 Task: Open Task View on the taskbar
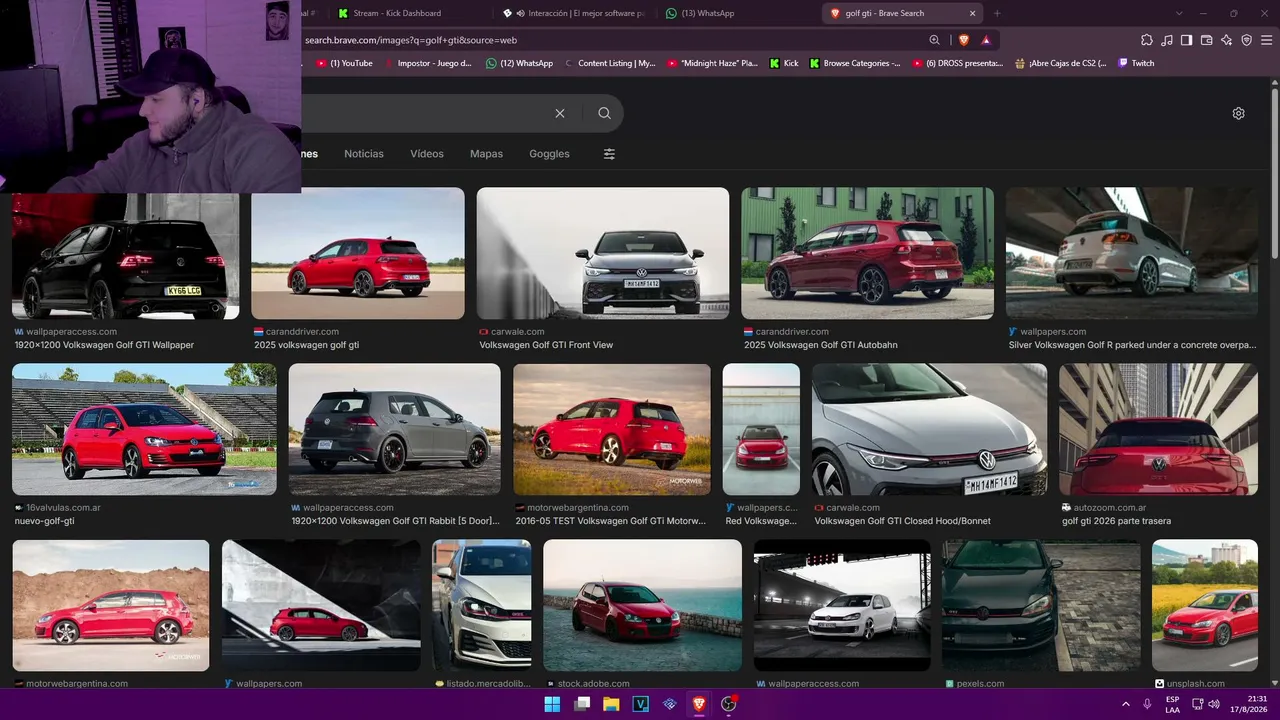click(x=582, y=704)
